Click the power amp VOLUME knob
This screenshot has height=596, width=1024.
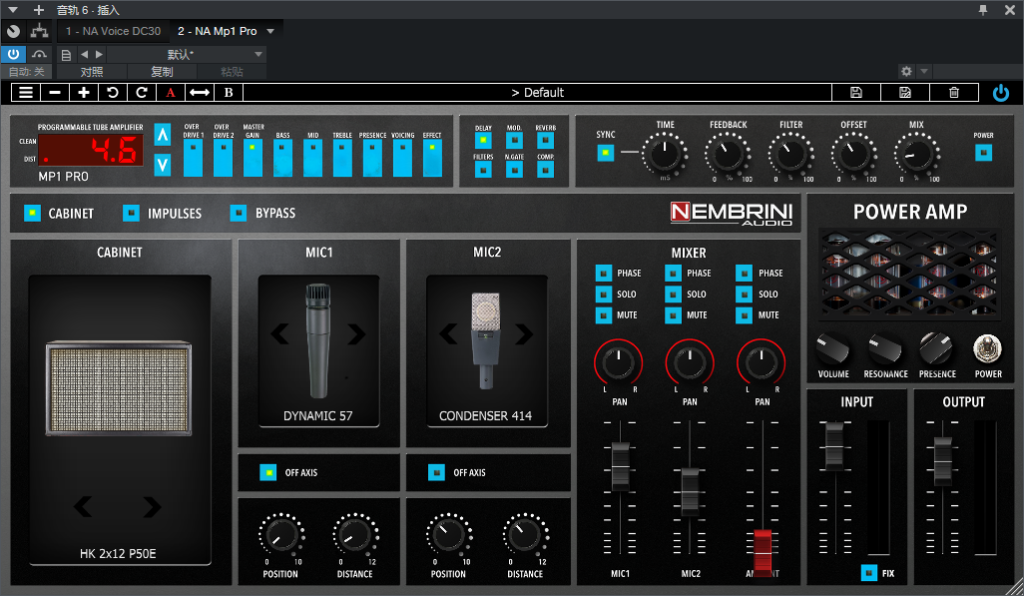point(833,349)
